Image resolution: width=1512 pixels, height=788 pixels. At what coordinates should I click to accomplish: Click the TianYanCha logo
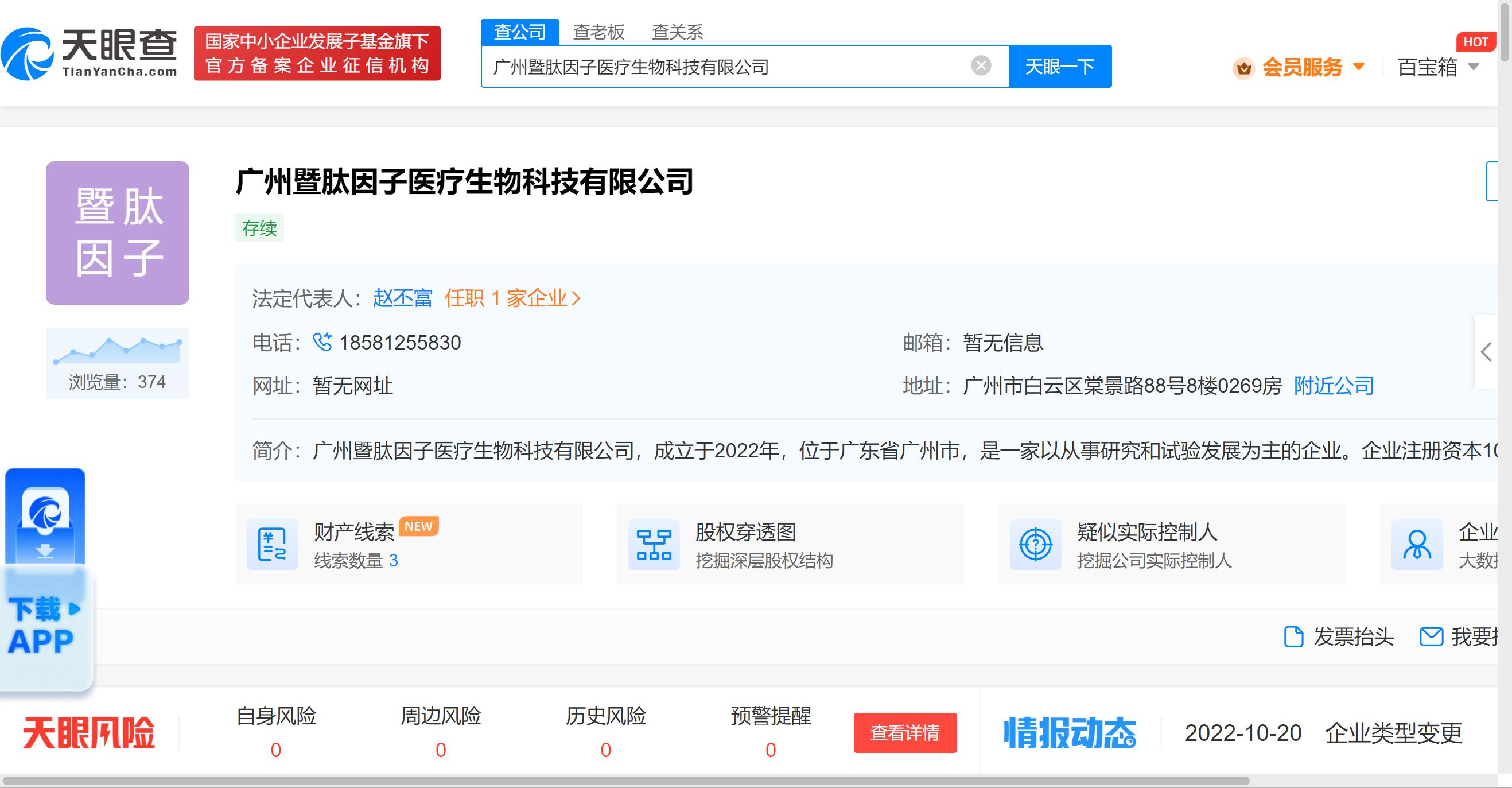click(x=89, y=53)
